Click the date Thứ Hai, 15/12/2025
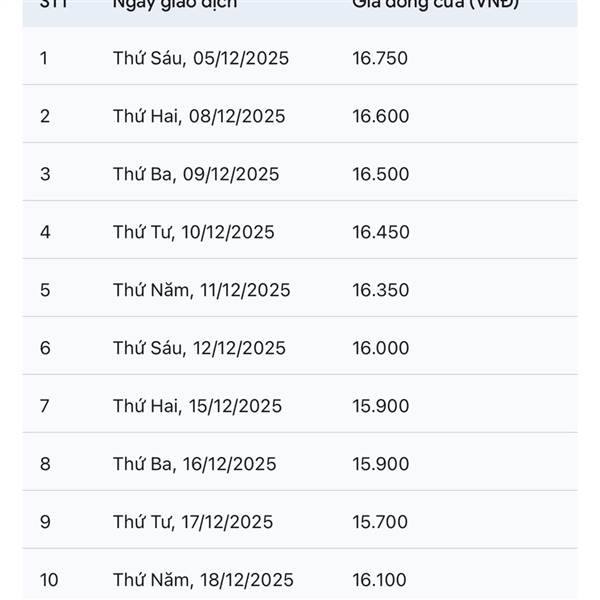The height and width of the screenshot is (600, 600). [197, 406]
